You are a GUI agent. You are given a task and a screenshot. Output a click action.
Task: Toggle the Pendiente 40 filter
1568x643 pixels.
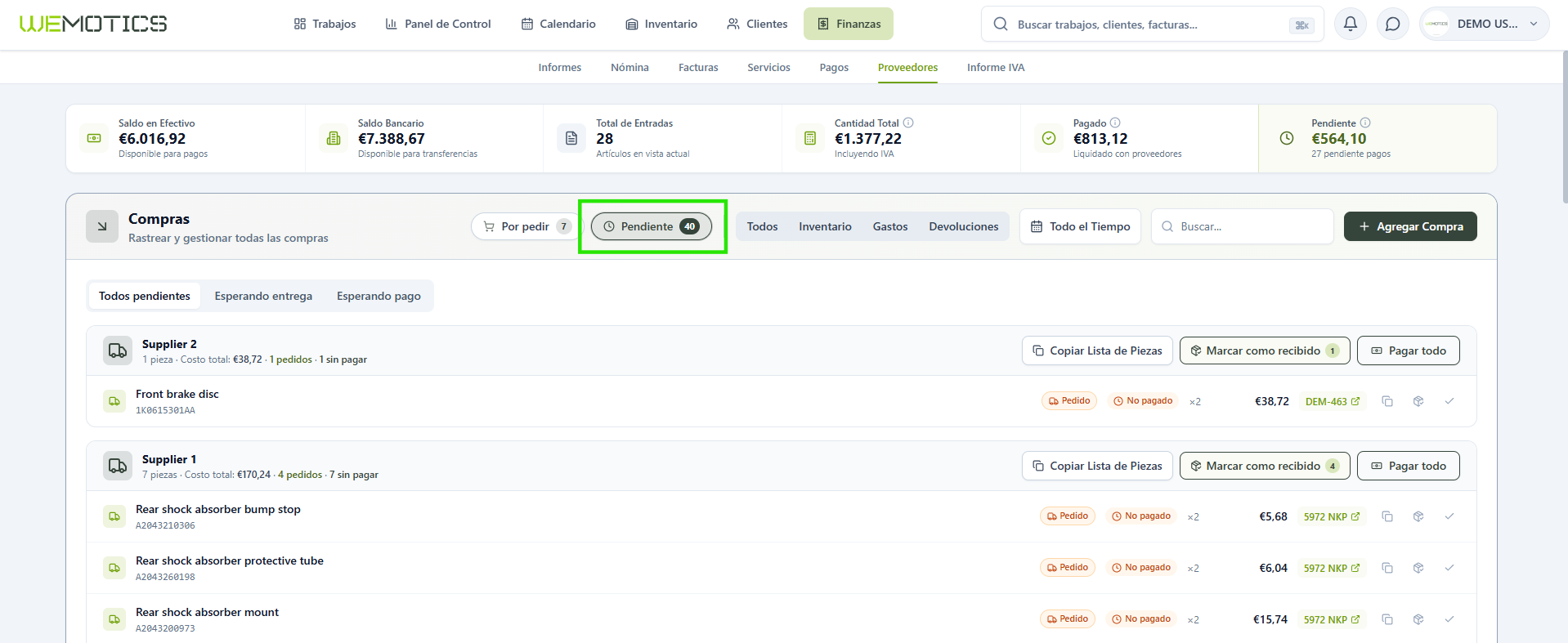pos(652,226)
